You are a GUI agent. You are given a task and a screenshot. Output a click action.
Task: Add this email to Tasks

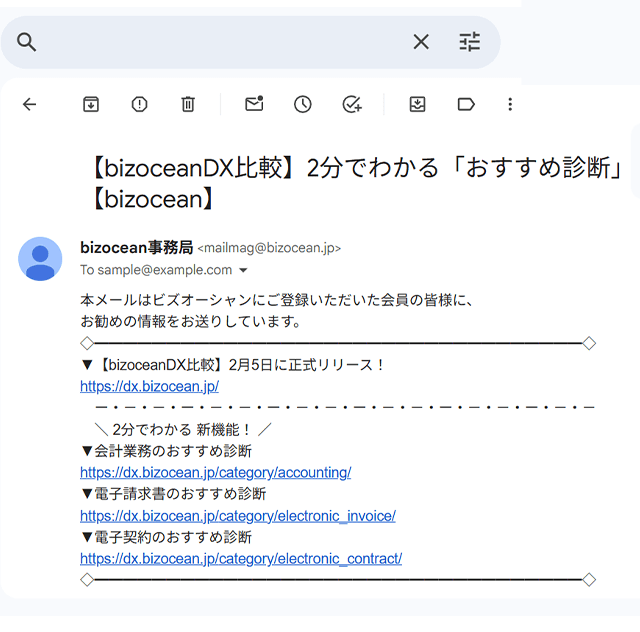tap(352, 104)
